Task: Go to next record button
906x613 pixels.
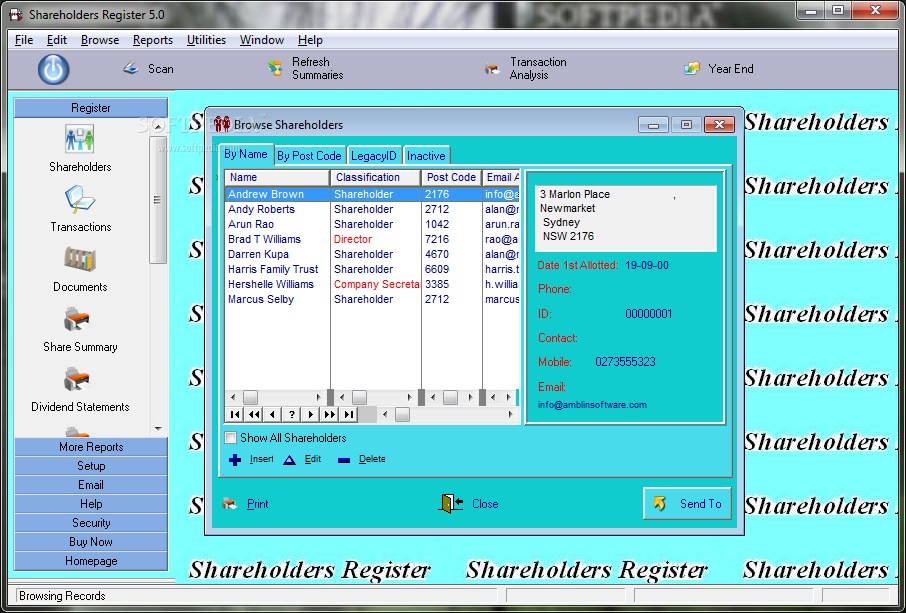Action: coord(311,414)
